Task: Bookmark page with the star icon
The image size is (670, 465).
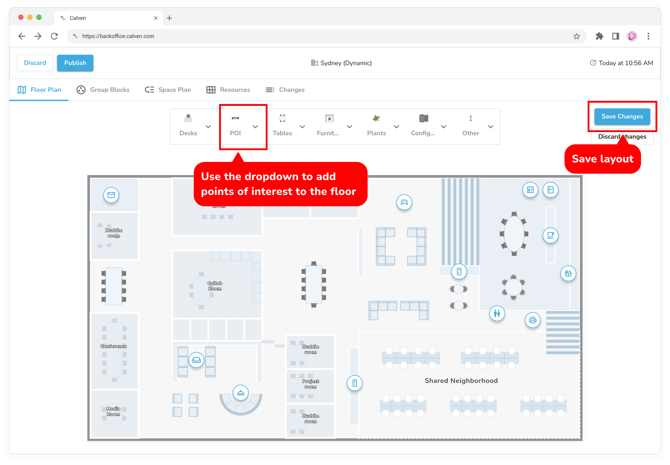Action: [577, 36]
